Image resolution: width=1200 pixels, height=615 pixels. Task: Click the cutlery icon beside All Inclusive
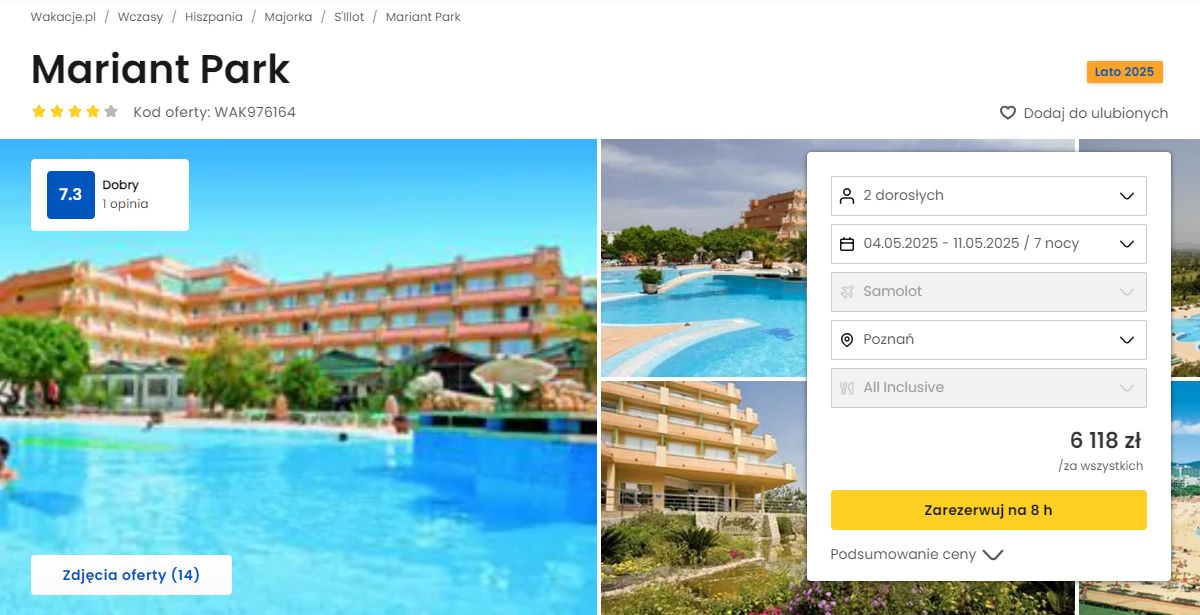point(847,388)
